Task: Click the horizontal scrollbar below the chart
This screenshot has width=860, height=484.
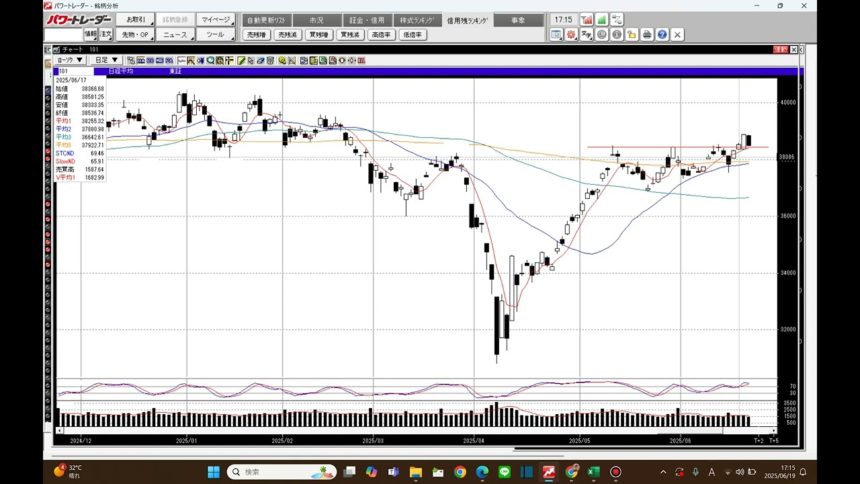Action: (400, 430)
